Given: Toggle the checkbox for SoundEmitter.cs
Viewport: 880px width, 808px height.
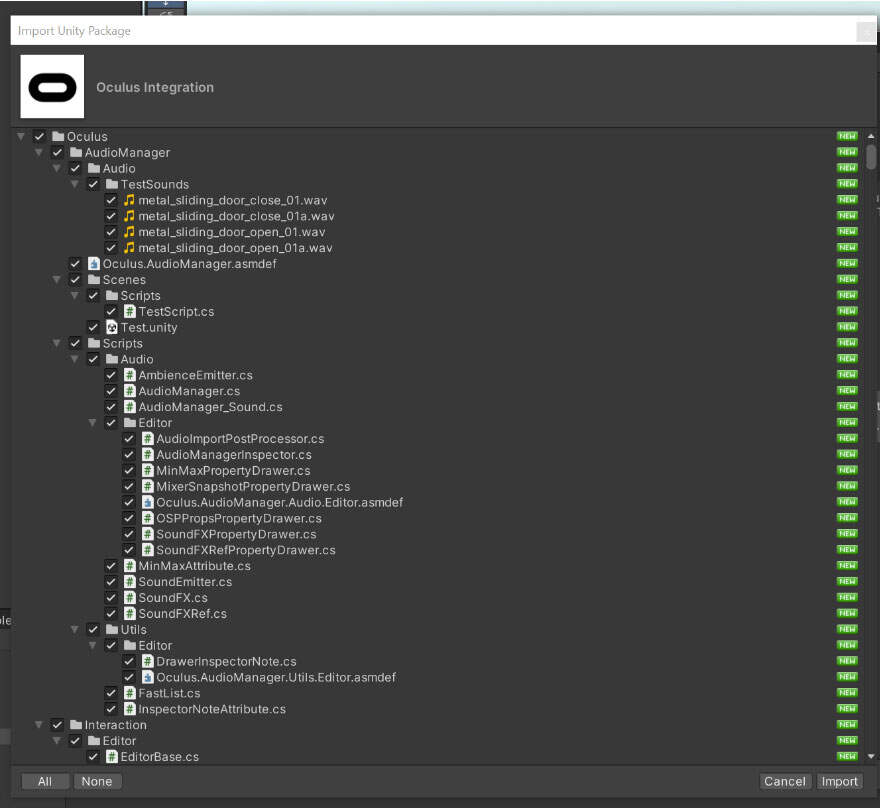Looking at the screenshot, I should coord(111,582).
